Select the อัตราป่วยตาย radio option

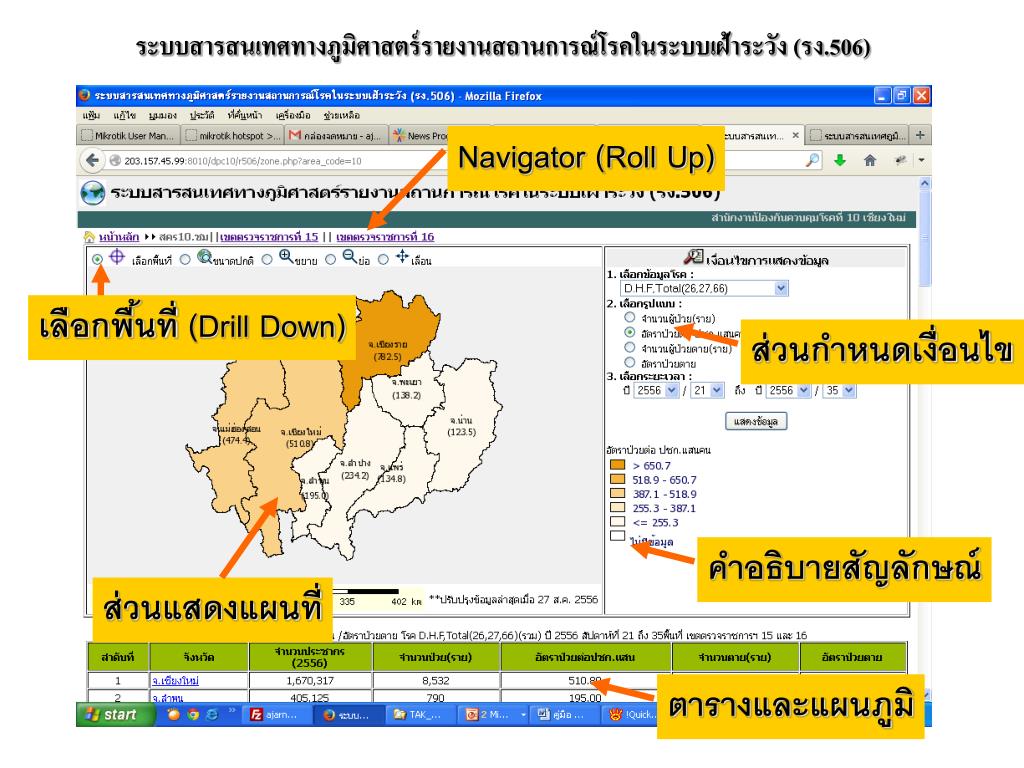tap(630, 362)
